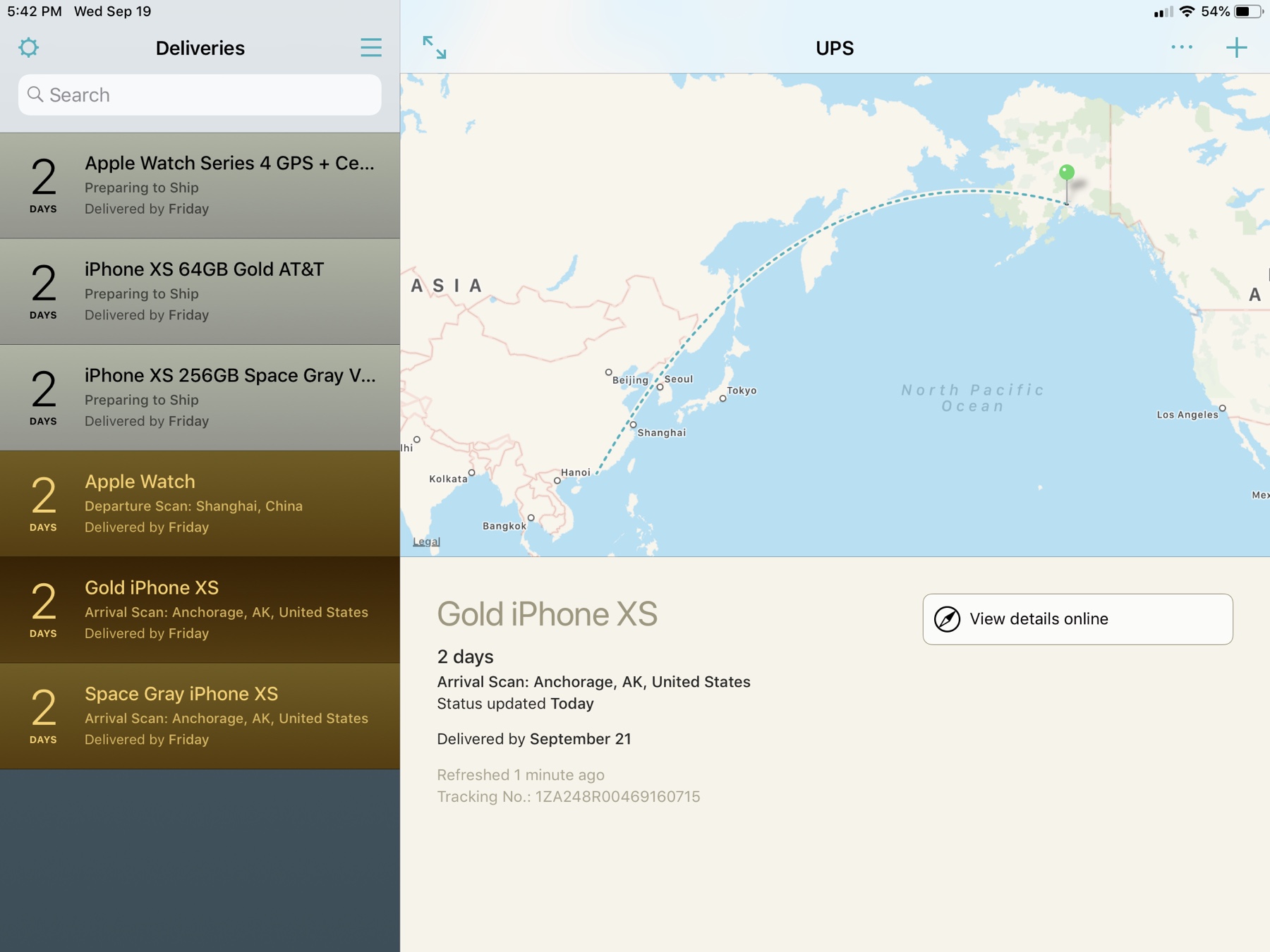
Task: Add a new delivery with plus icon
Action: pos(1236,47)
